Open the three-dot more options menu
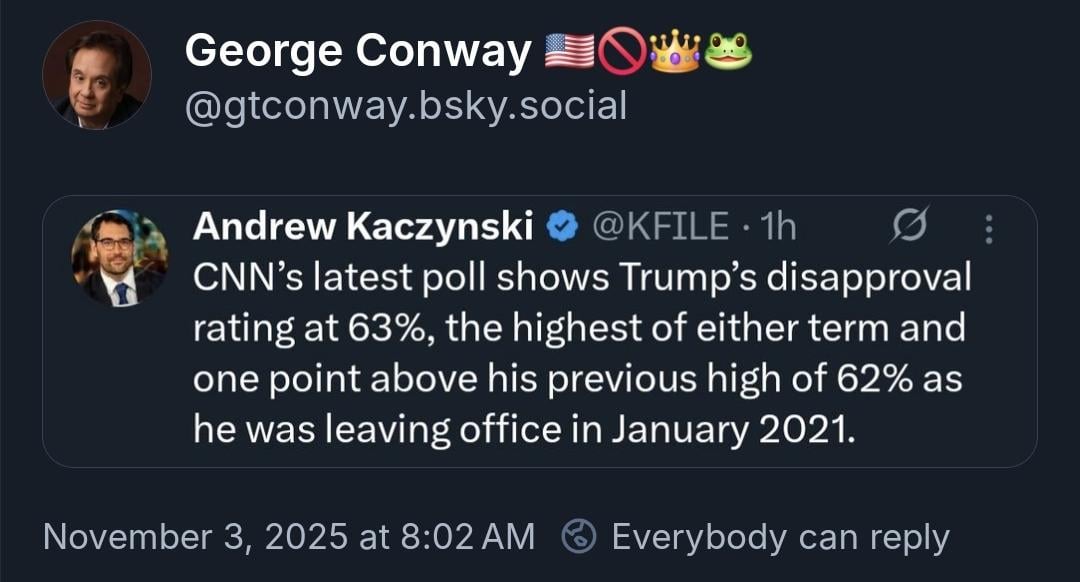Screen dimensions: 1080x582 pos(989,229)
